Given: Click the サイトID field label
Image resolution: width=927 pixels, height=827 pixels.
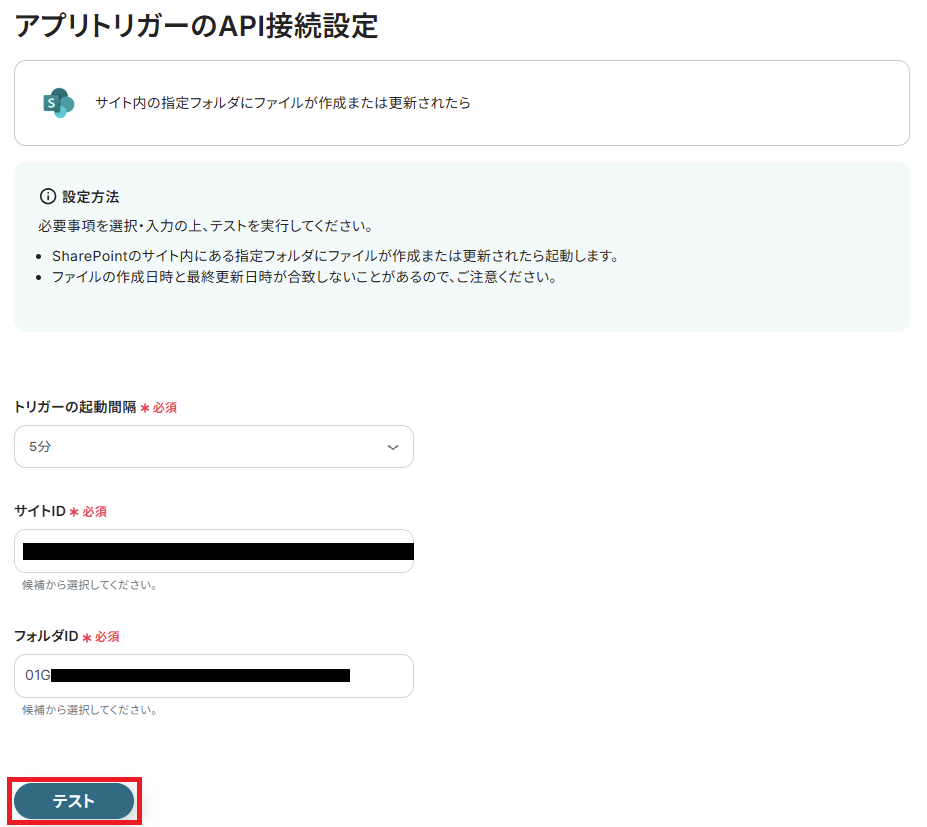Looking at the screenshot, I should click(x=40, y=511).
